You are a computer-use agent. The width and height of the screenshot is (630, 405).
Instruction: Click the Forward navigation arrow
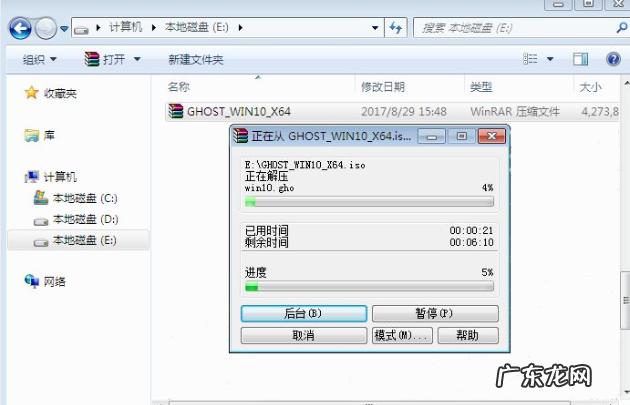pos(46,28)
